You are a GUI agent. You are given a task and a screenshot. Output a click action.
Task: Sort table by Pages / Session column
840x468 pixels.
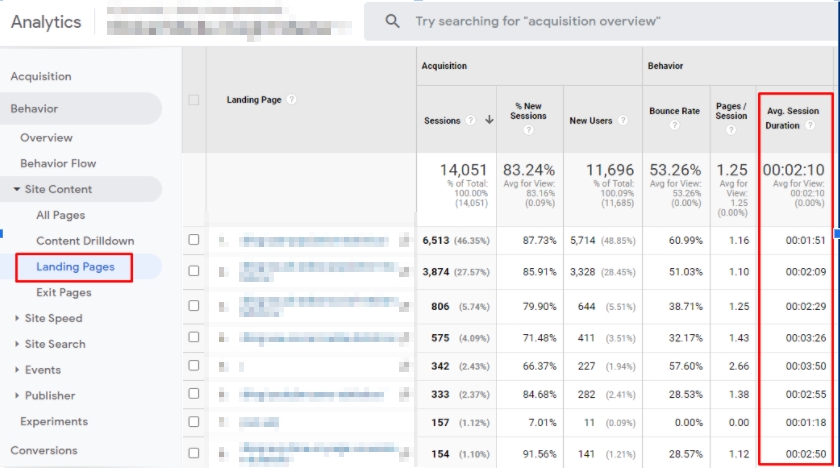(731, 110)
